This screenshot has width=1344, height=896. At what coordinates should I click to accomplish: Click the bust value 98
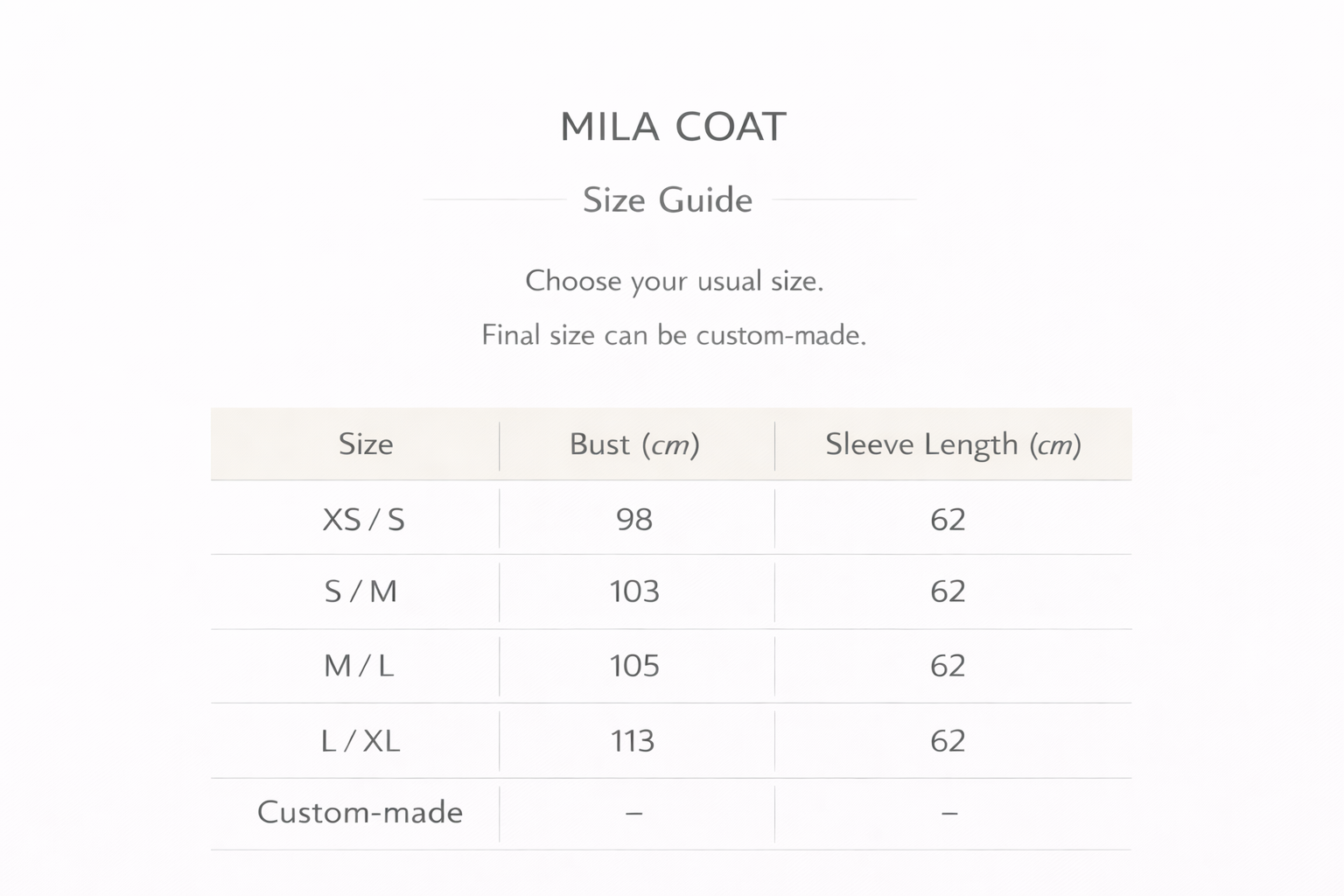pos(634,520)
